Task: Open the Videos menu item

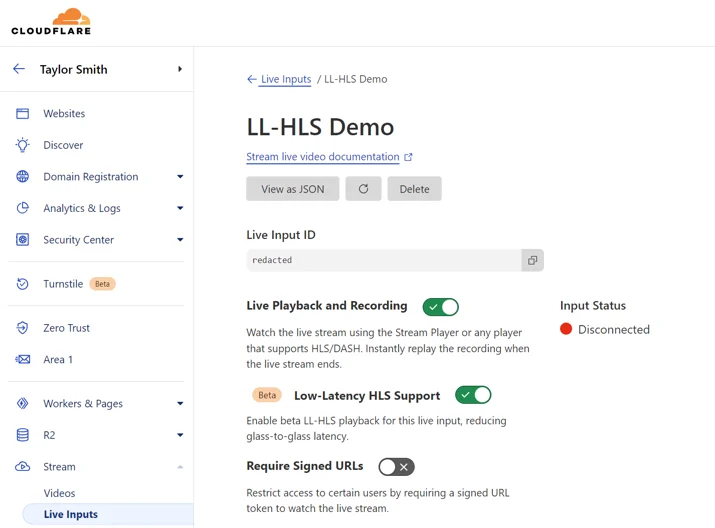Action: (59, 493)
